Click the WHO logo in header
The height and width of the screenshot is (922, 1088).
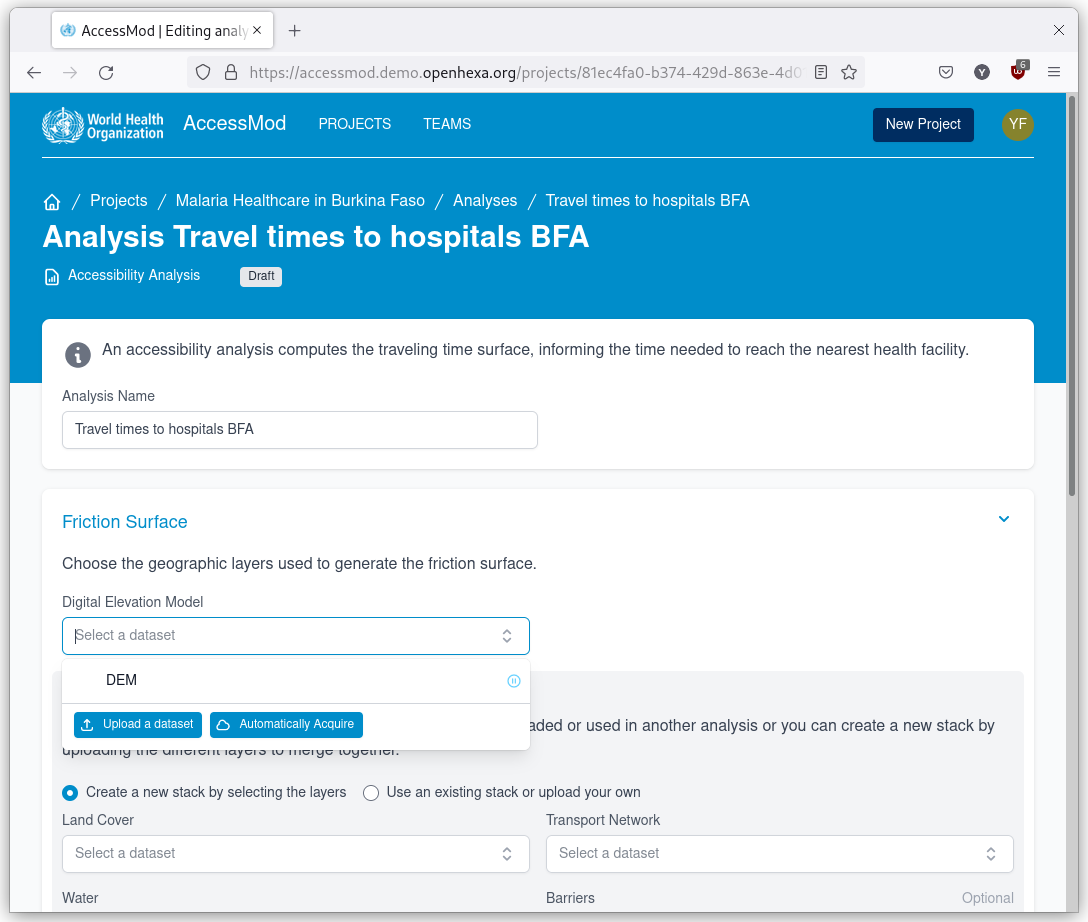(102, 125)
